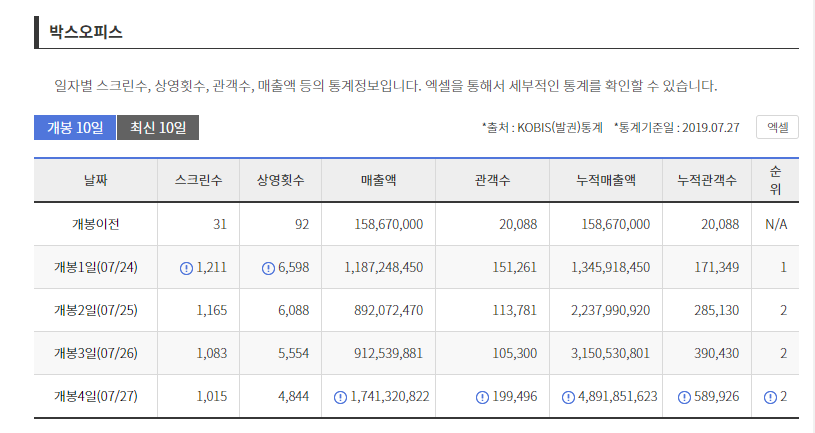Switch to the 최신 10일 tab
This screenshot has width=815, height=433.
tap(158, 127)
